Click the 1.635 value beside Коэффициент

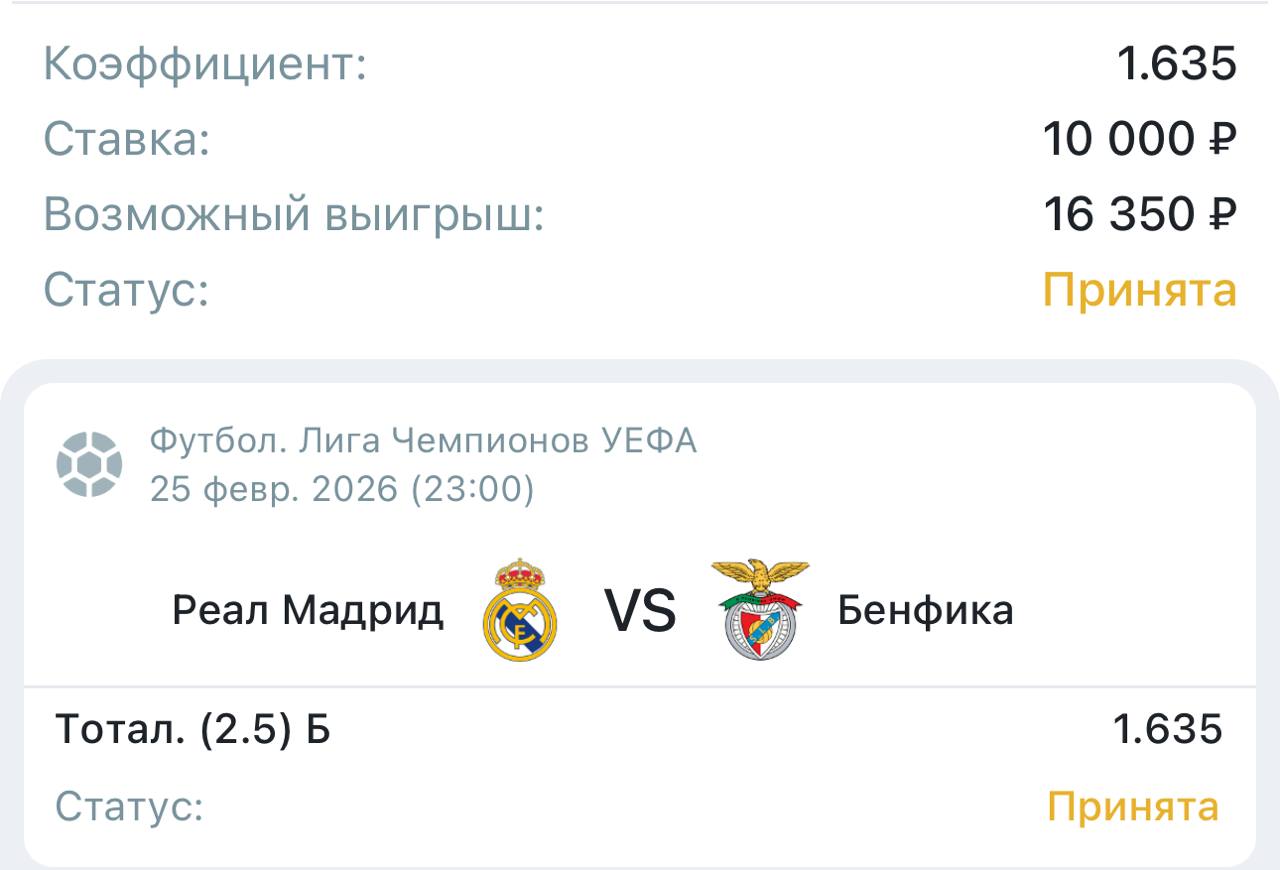(x=1177, y=65)
